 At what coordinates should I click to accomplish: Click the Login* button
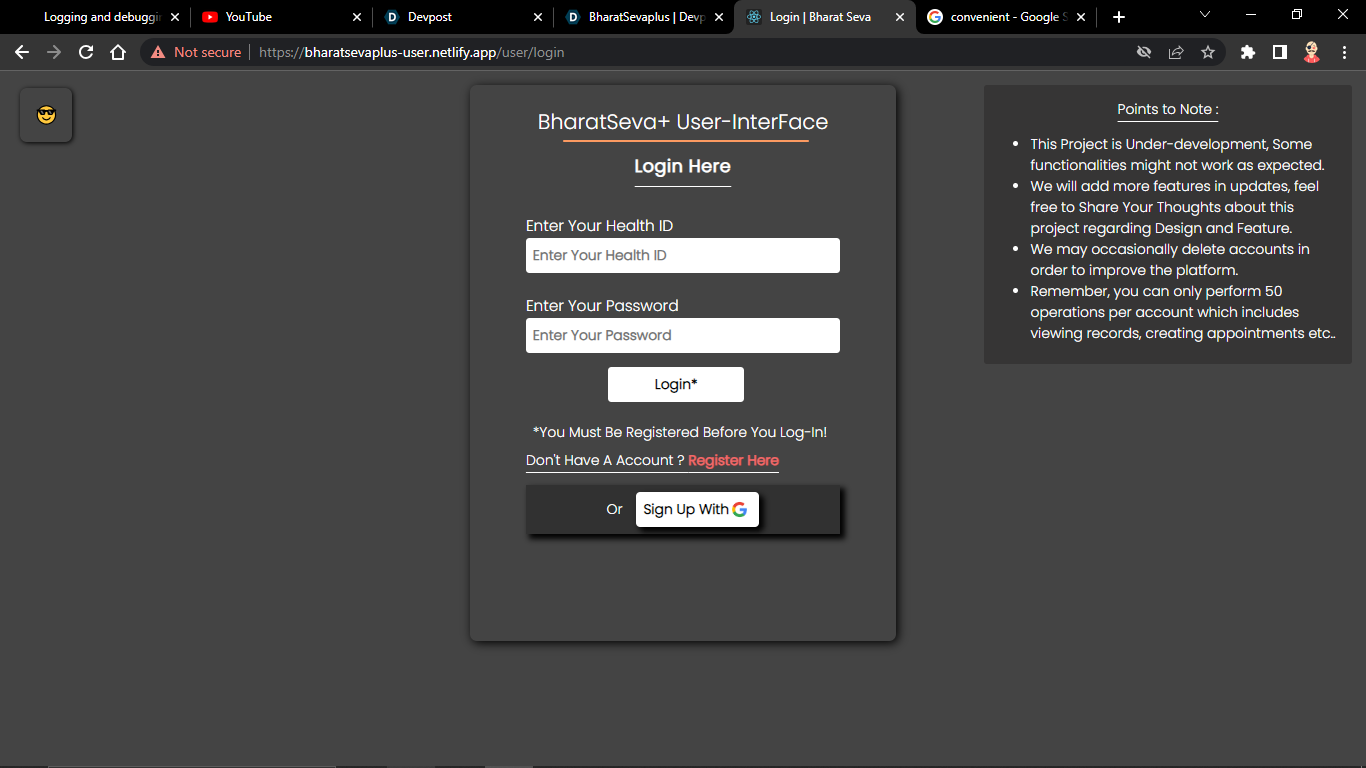[x=676, y=385]
